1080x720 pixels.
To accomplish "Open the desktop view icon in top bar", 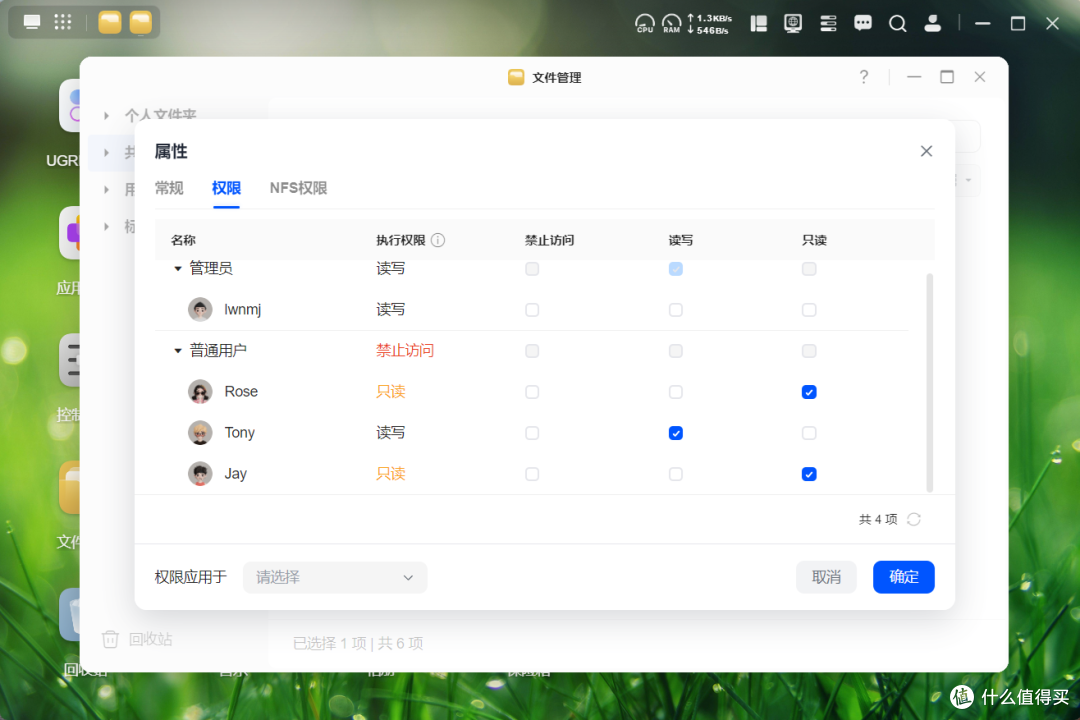I will [x=32, y=22].
